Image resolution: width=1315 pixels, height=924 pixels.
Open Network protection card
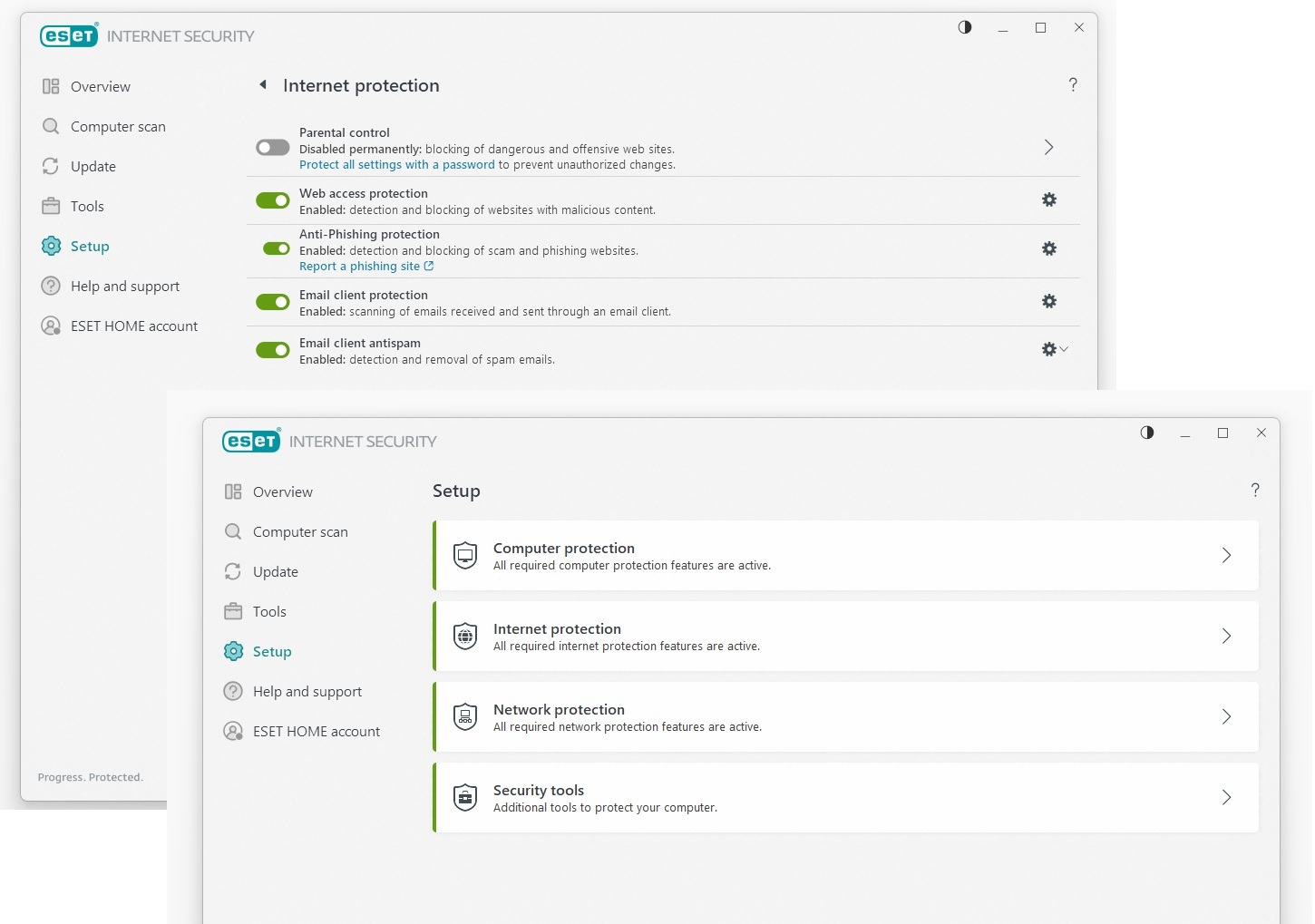click(846, 717)
